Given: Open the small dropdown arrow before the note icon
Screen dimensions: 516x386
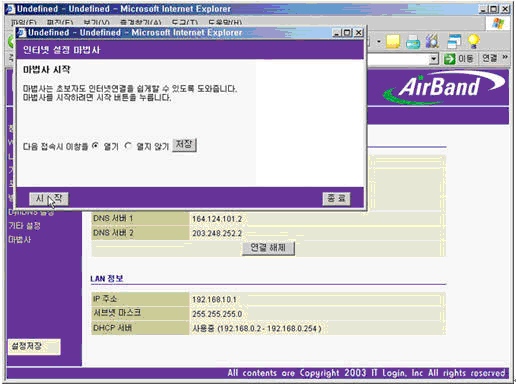Looking at the screenshot, I should click(x=379, y=42).
